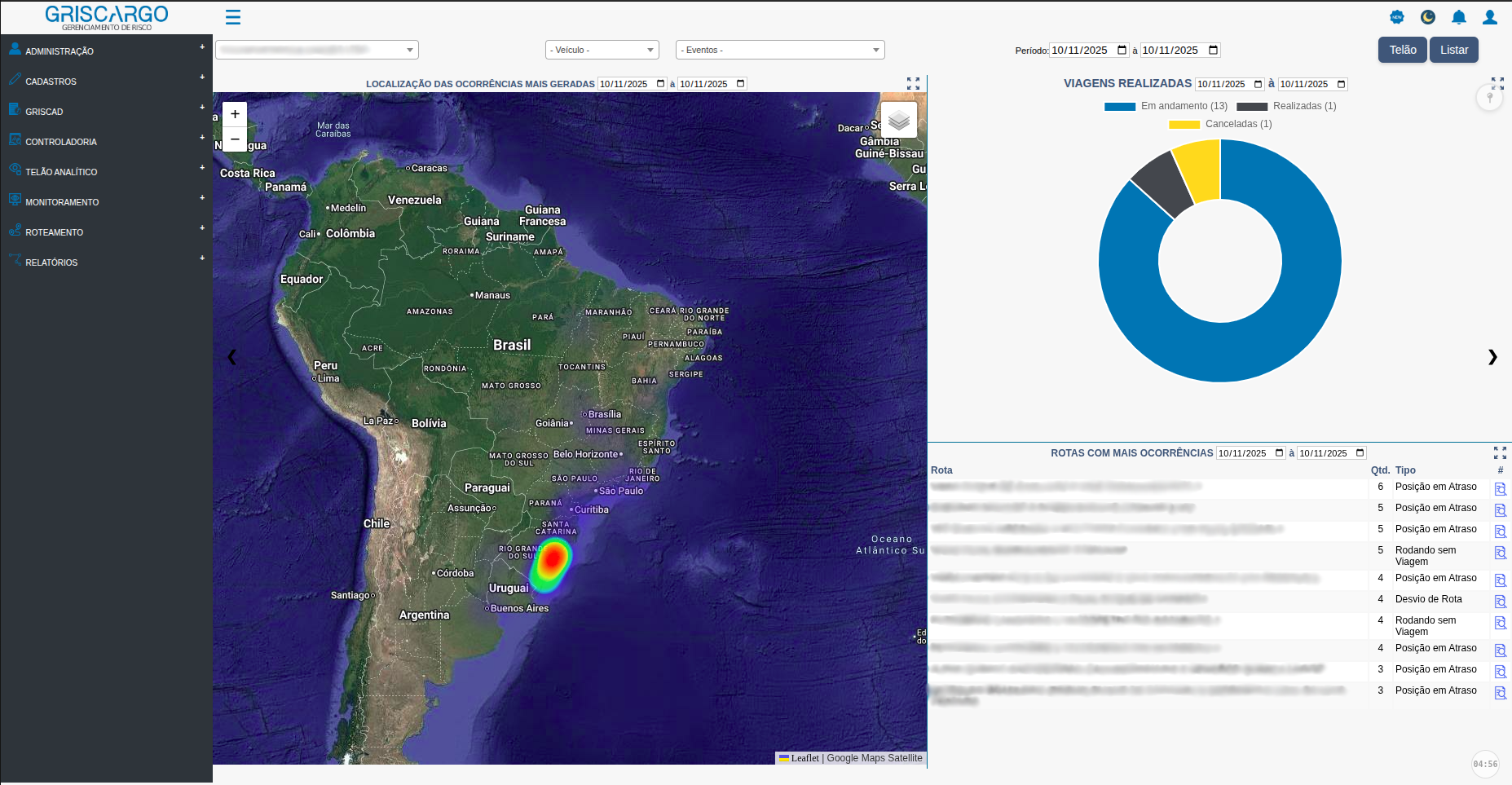The width and height of the screenshot is (1512, 785).
Task: Toggle Canceladas legend series
Action: pos(1219,125)
